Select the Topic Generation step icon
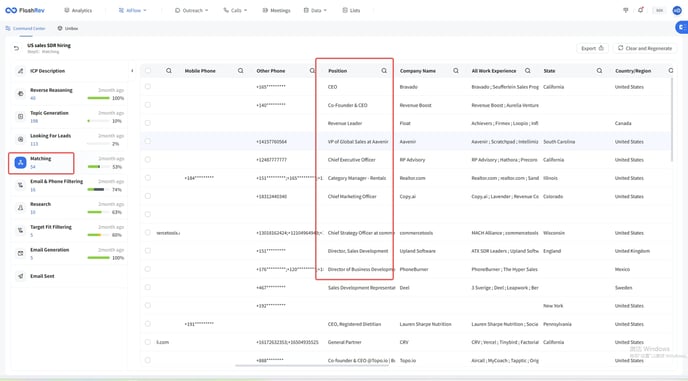 tap(20, 116)
